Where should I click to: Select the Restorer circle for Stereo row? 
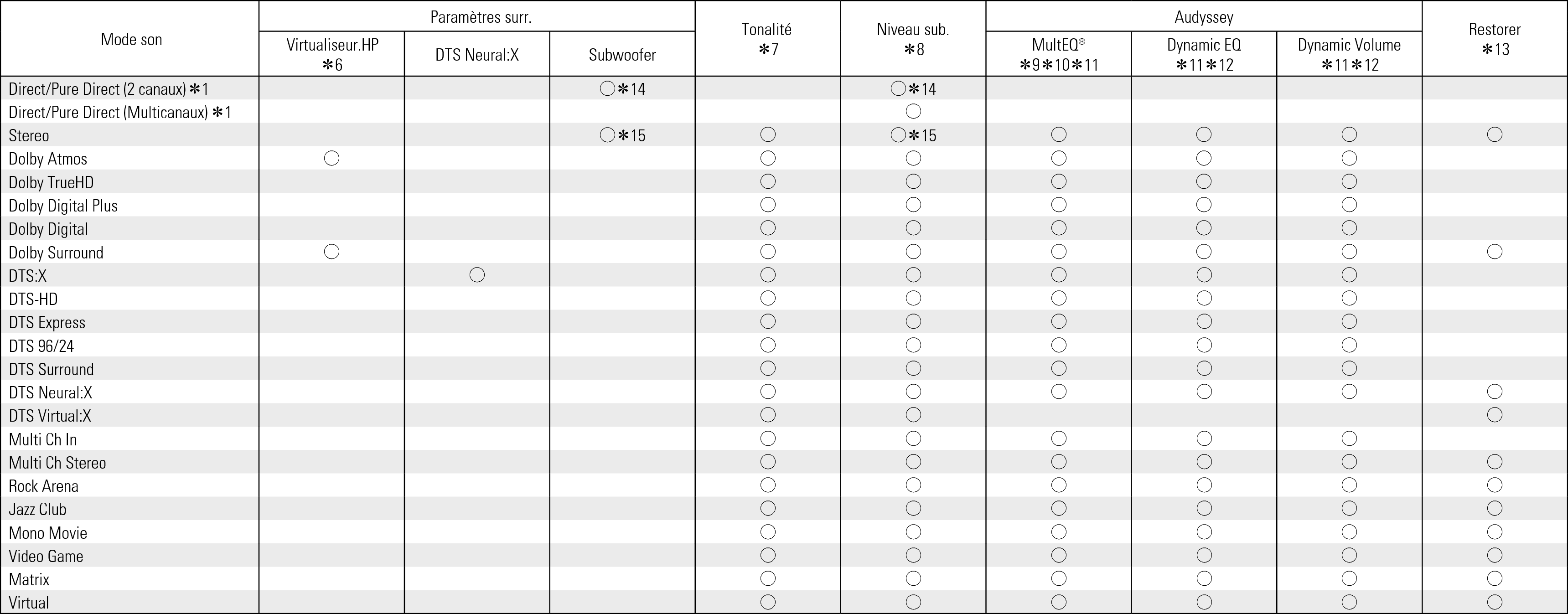[1494, 134]
